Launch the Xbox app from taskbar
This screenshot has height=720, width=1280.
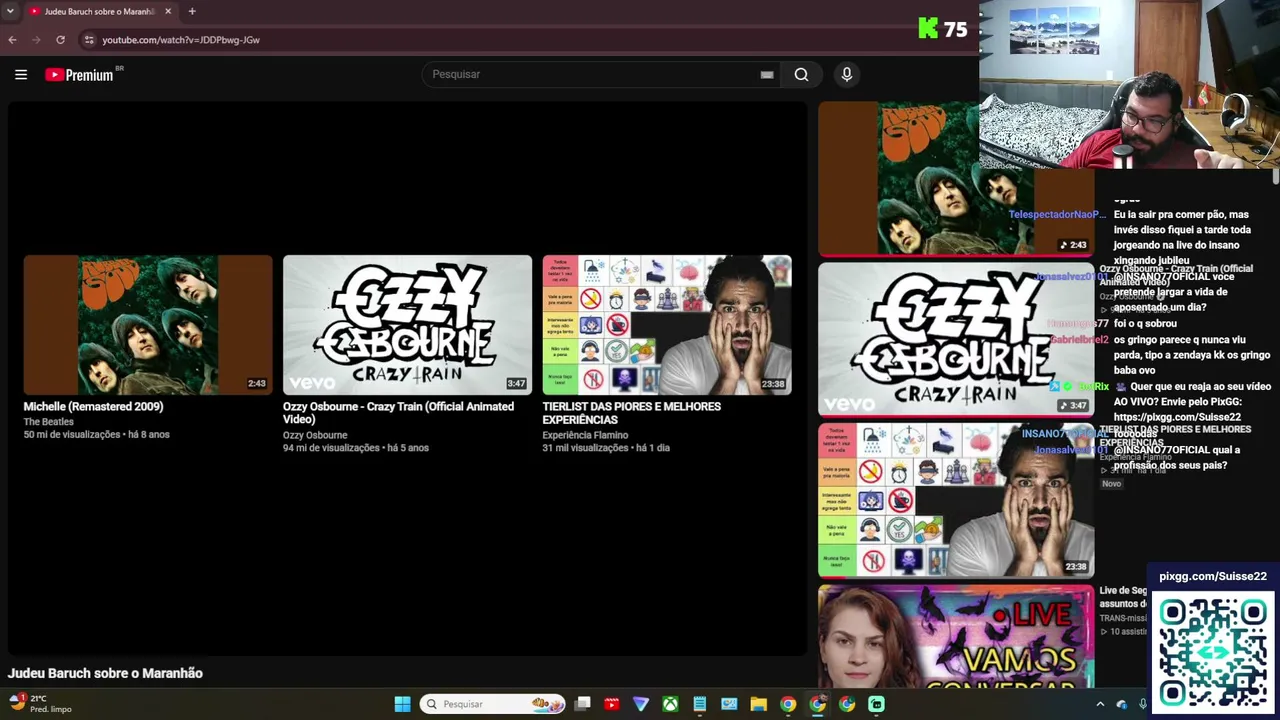click(670, 704)
